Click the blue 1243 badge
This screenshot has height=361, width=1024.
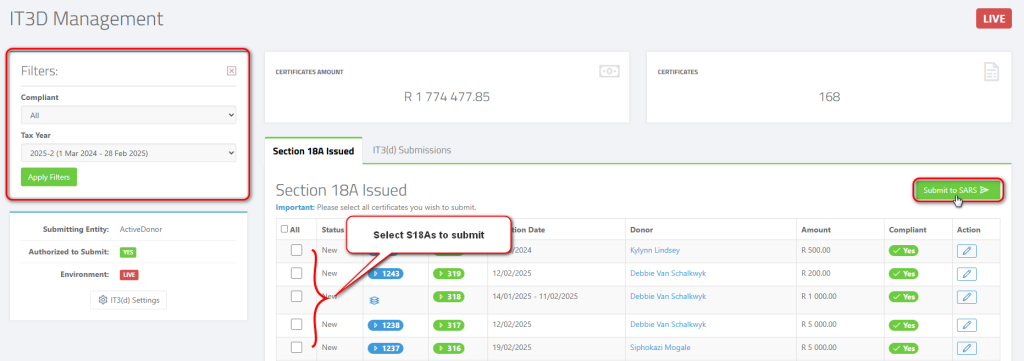click(x=385, y=274)
